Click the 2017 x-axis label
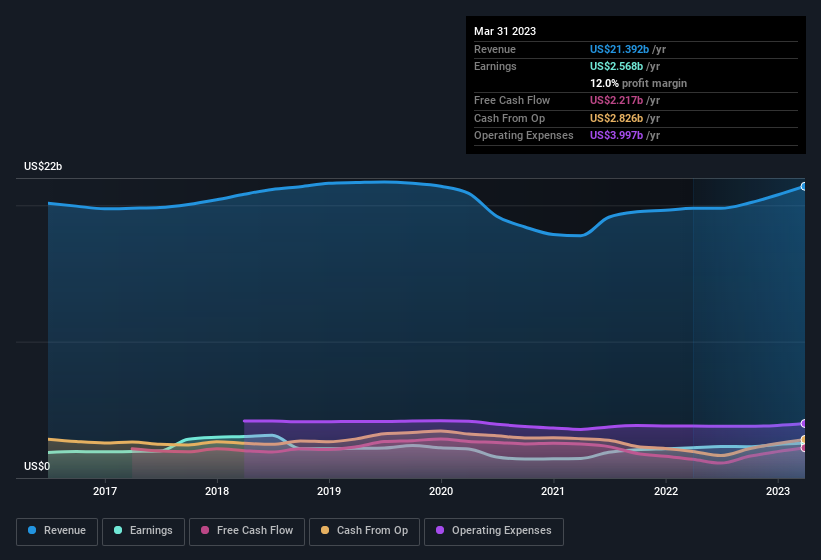Image resolution: width=821 pixels, height=560 pixels. [x=105, y=491]
